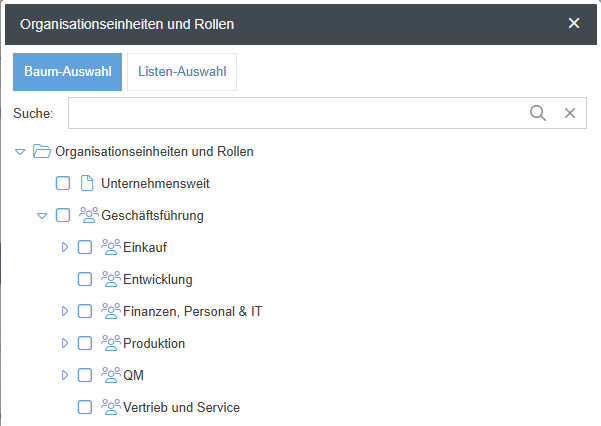Enable the Geschäftsführung checkbox
Viewport: 601px width, 426px height.
point(63,215)
